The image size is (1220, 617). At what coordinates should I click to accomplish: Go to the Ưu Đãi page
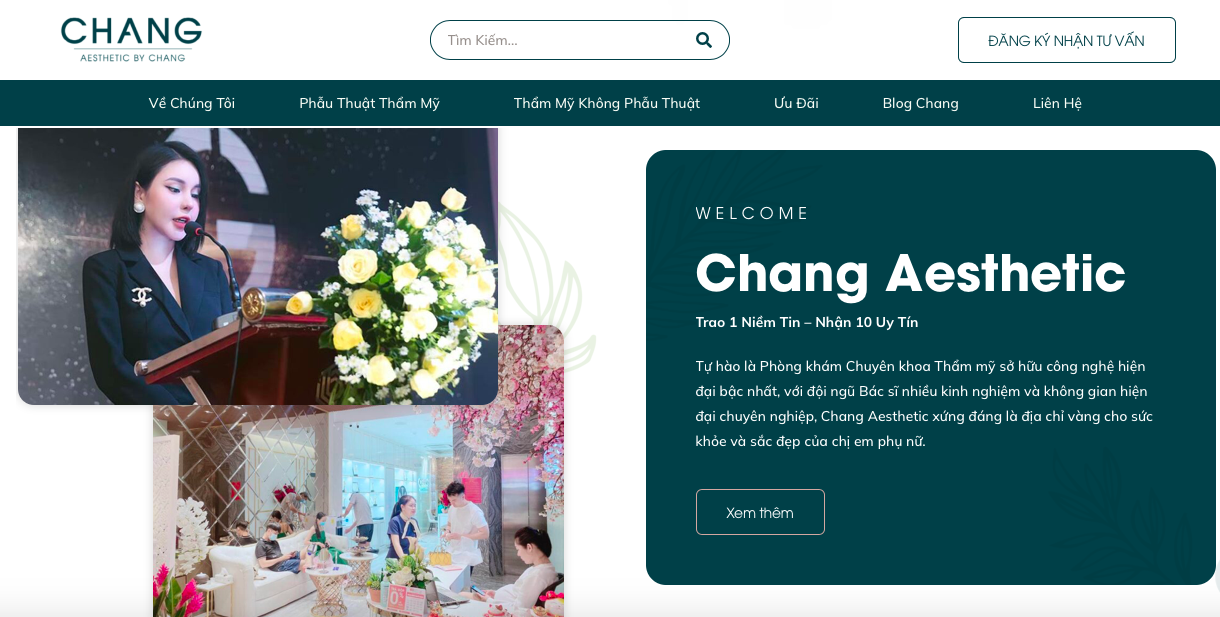click(x=796, y=103)
